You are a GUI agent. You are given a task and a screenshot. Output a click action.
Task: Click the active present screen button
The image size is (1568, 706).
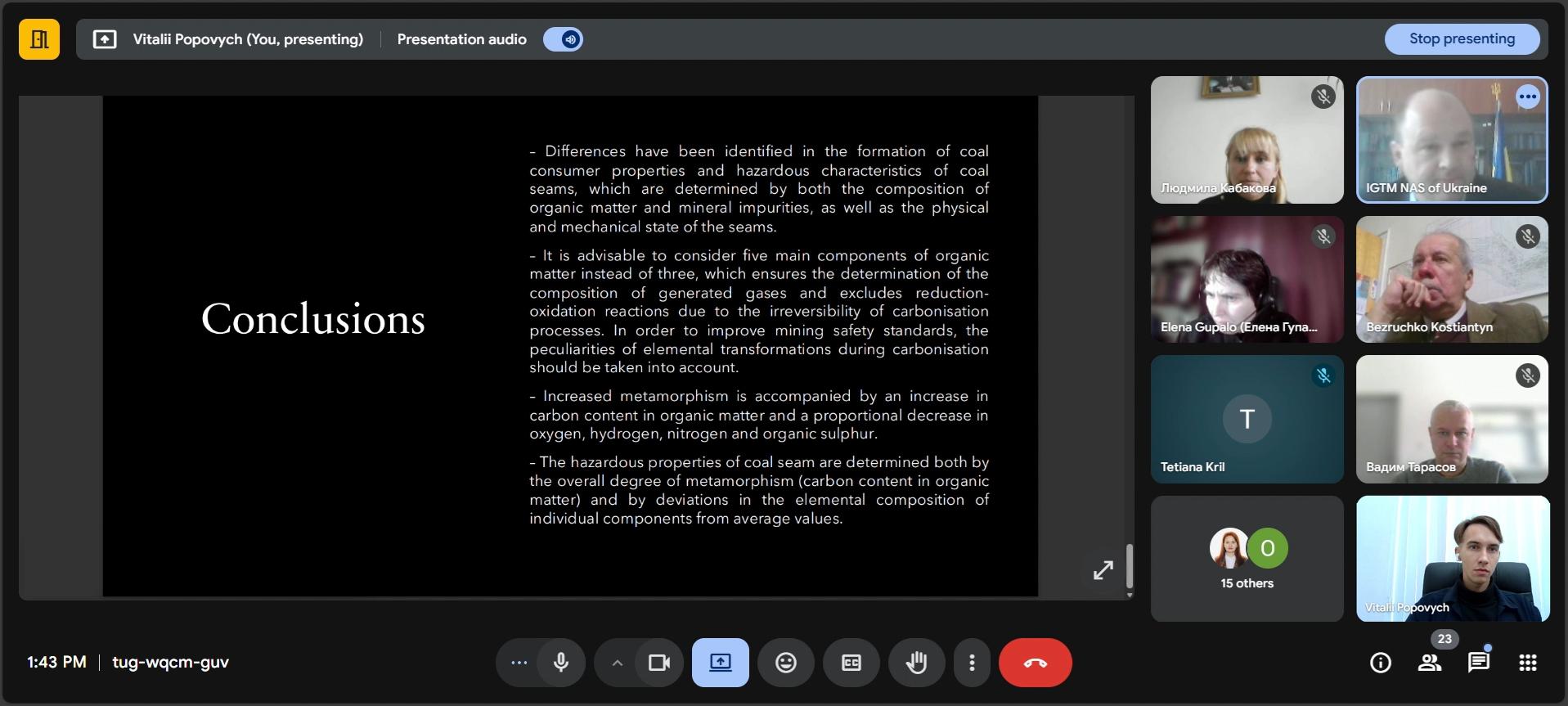720,663
